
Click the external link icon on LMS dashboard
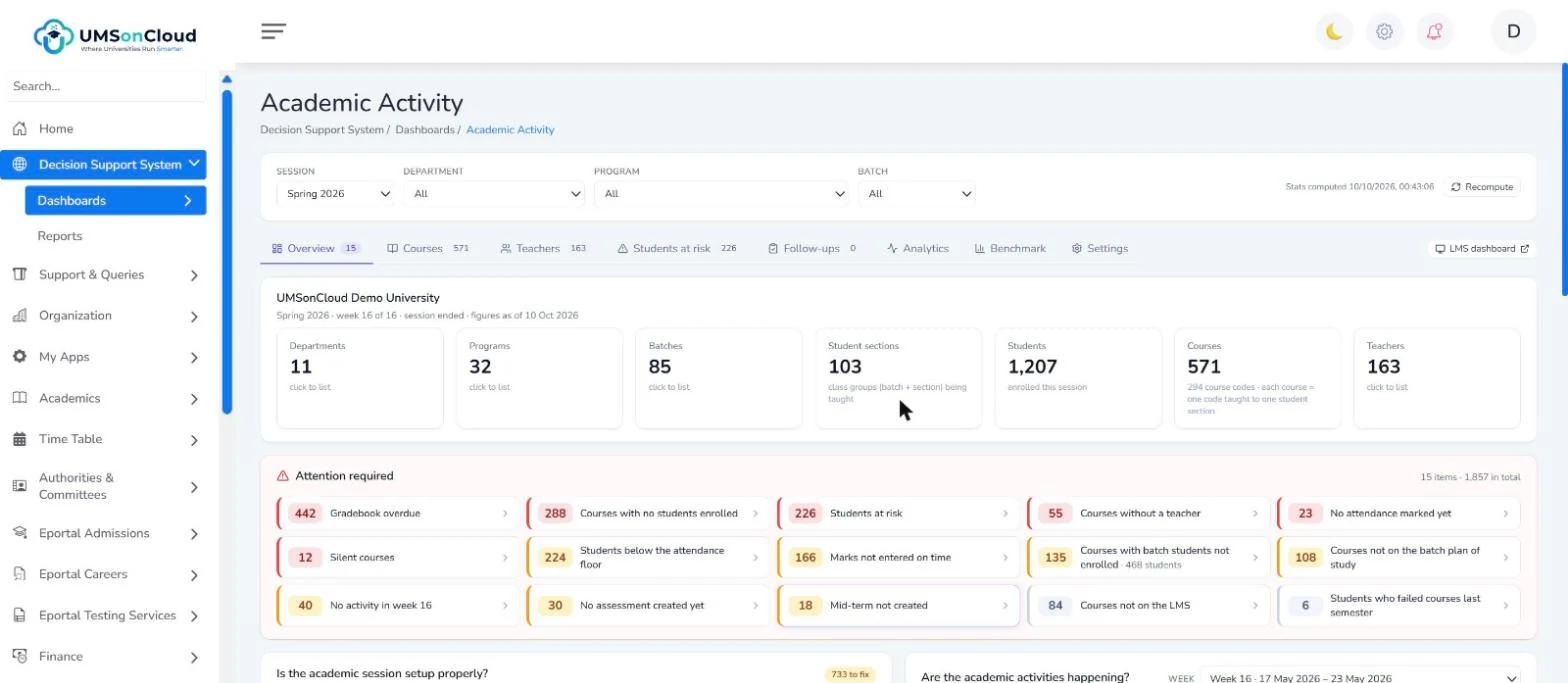click(x=1524, y=249)
